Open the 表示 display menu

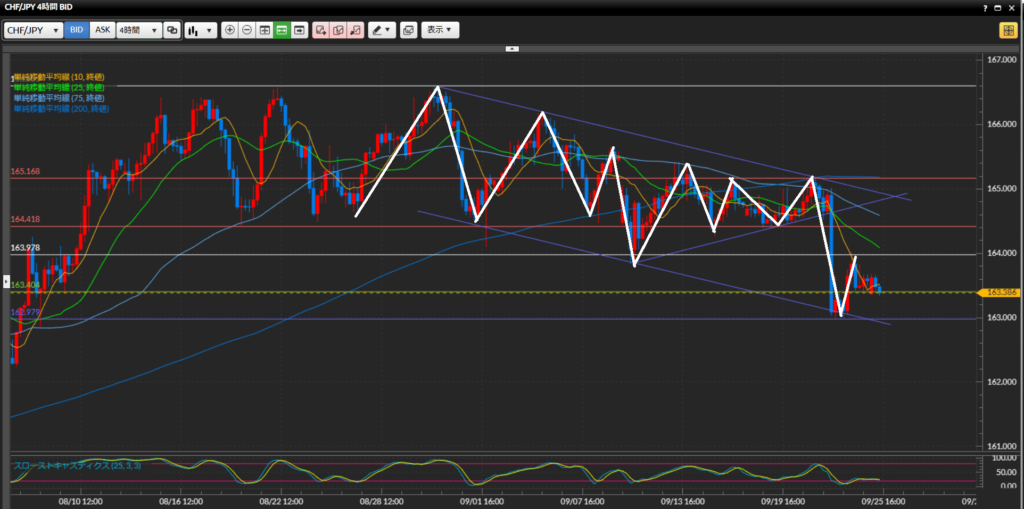click(x=440, y=30)
